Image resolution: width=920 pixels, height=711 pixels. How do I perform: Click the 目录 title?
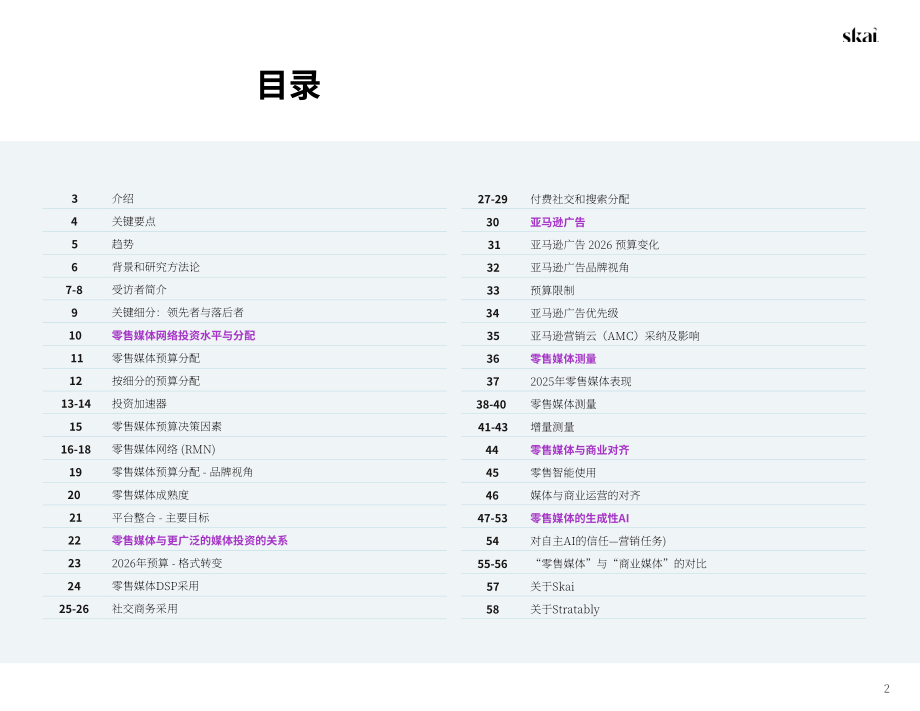(x=289, y=85)
